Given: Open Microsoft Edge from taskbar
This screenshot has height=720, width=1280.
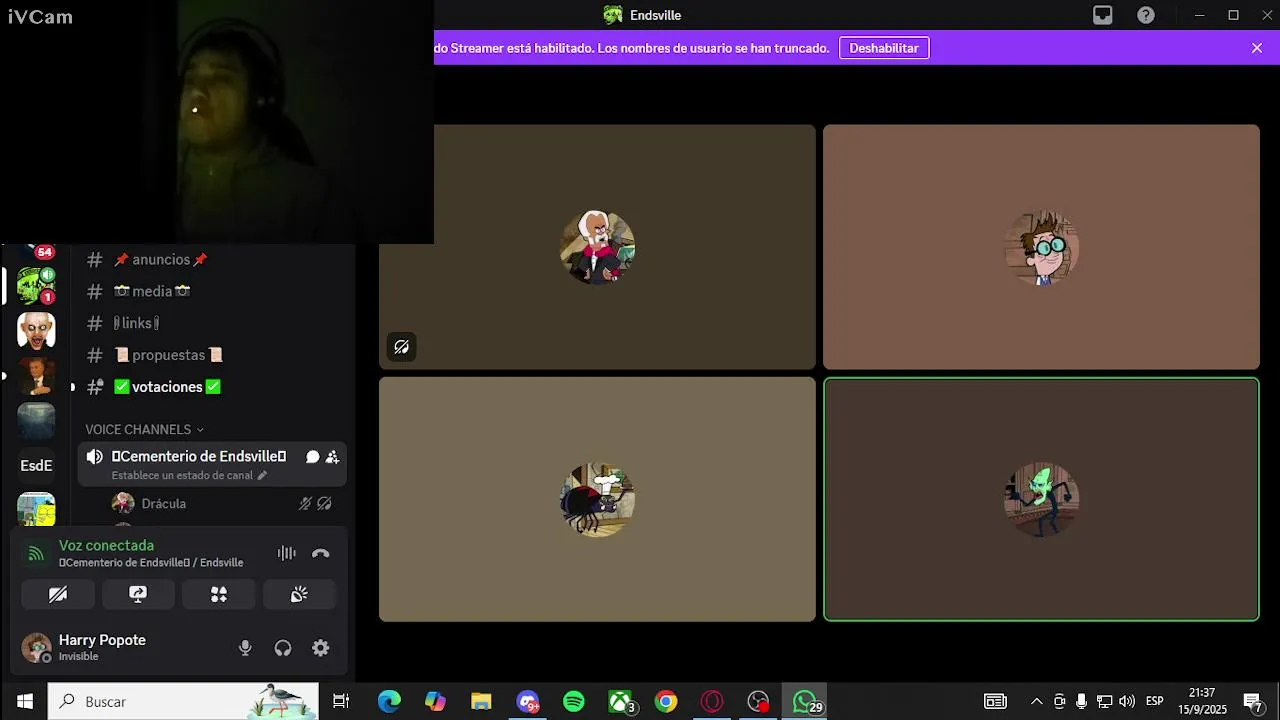Looking at the screenshot, I should [389, 701].
